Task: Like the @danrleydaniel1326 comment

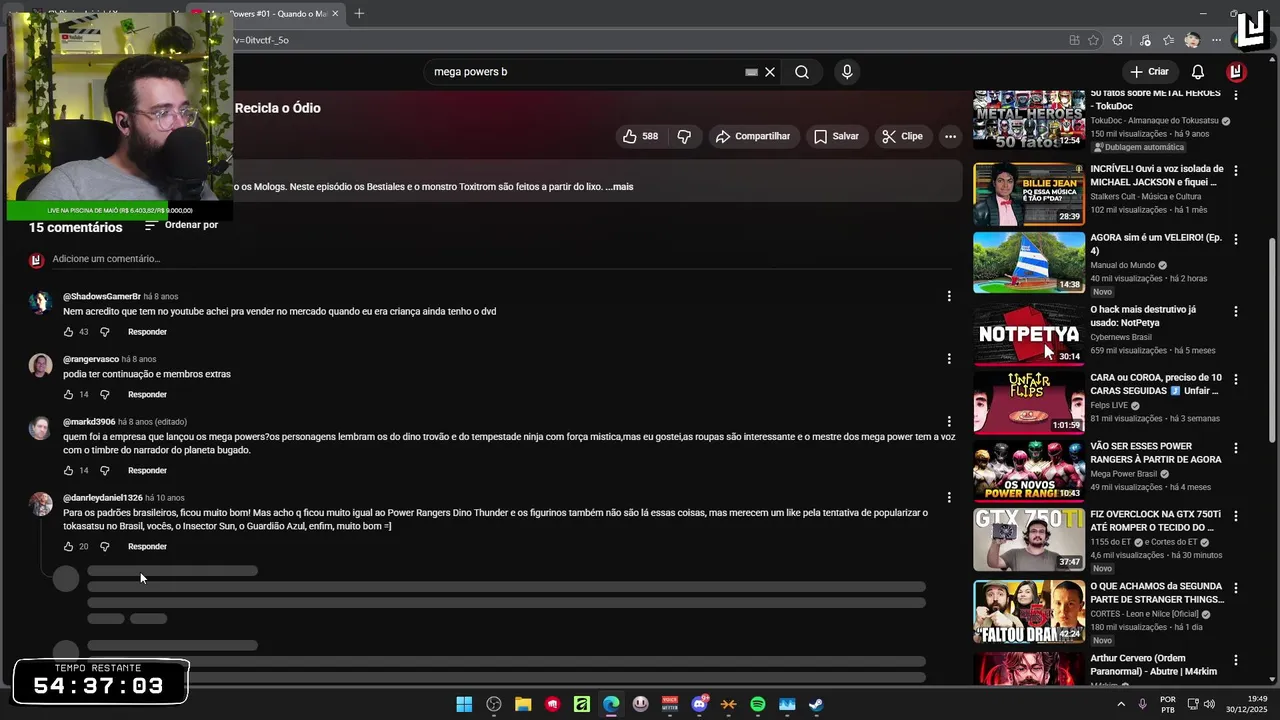Action: pyautogui.click(x=69, y=547)
